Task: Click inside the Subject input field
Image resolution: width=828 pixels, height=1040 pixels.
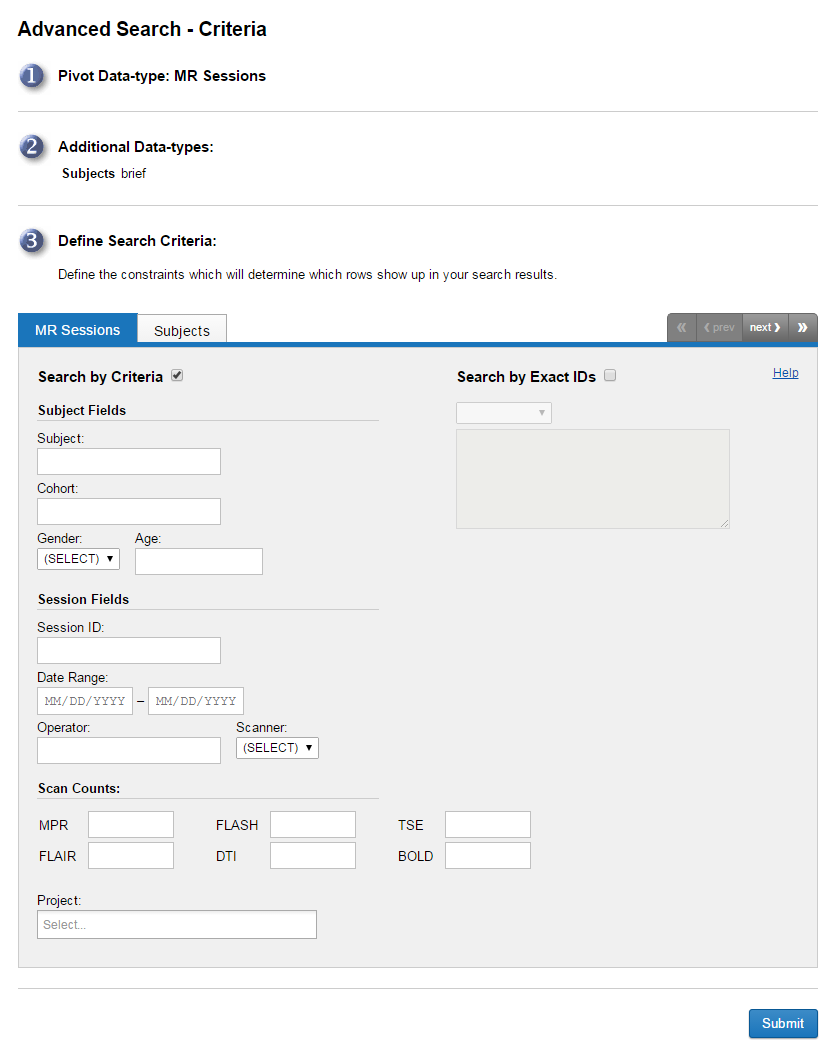Action: click(x=128, y=461)
